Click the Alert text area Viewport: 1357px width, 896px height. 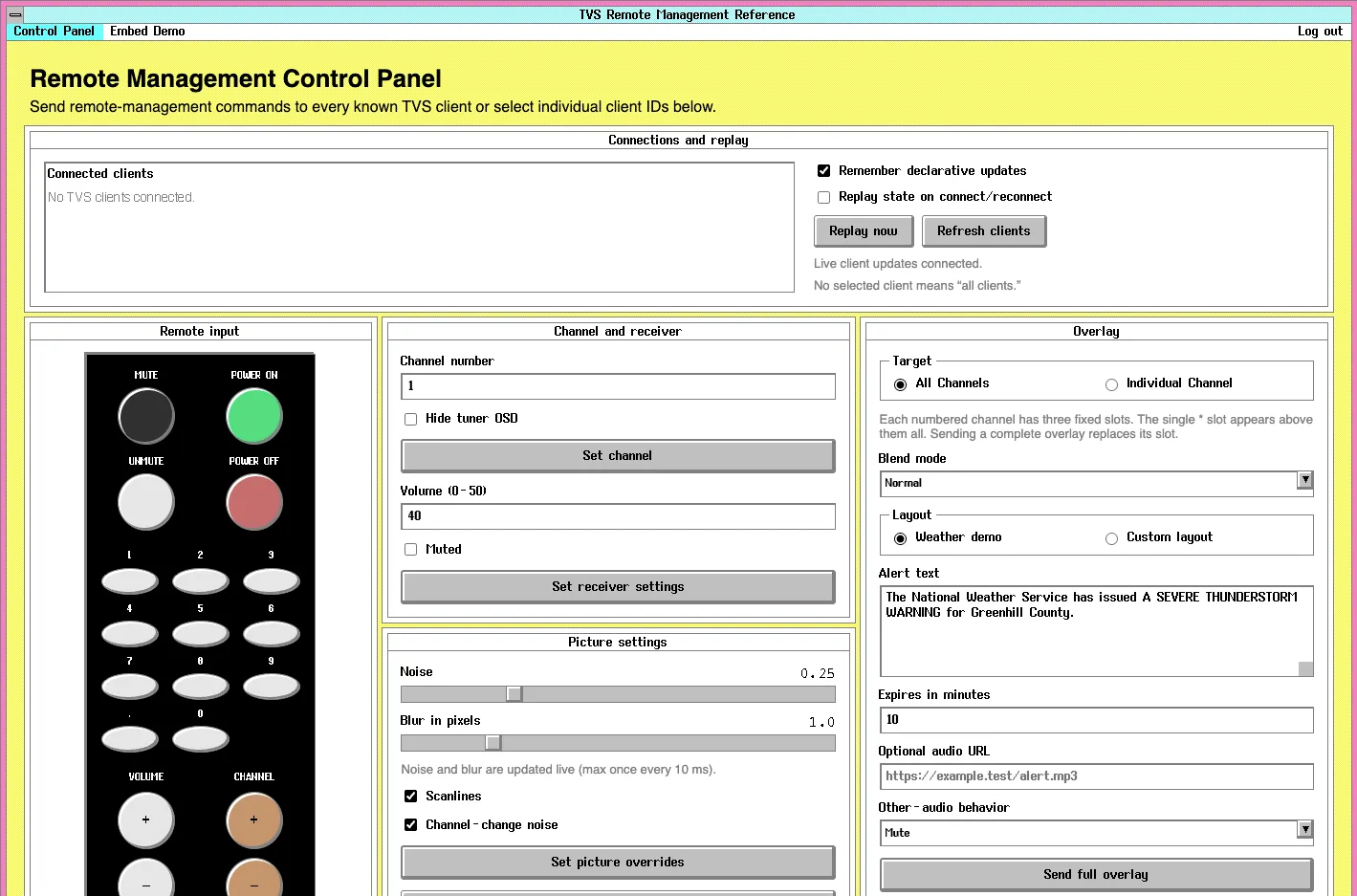[1096, 631]
